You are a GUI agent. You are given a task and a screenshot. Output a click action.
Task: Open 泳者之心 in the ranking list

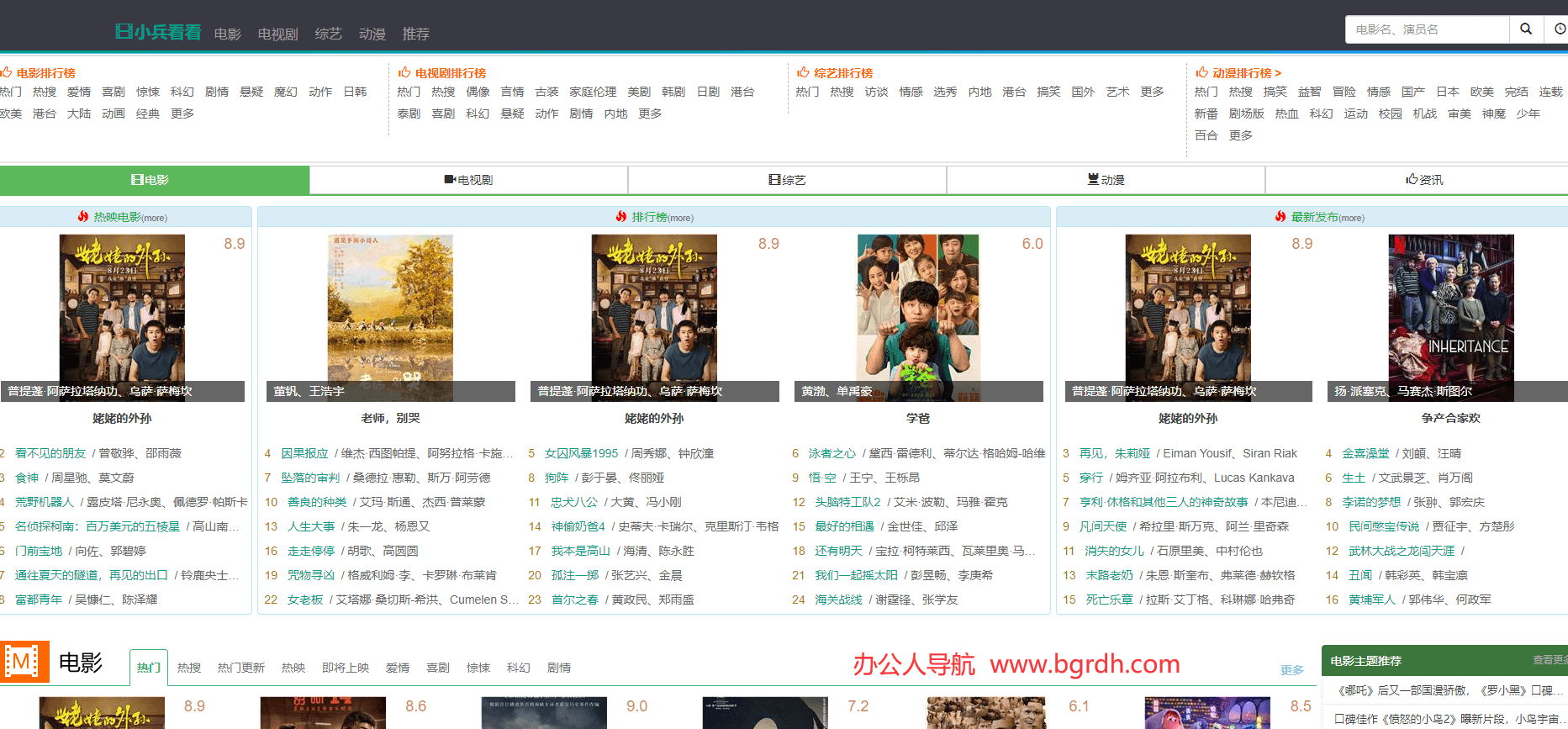coord(832,453)
